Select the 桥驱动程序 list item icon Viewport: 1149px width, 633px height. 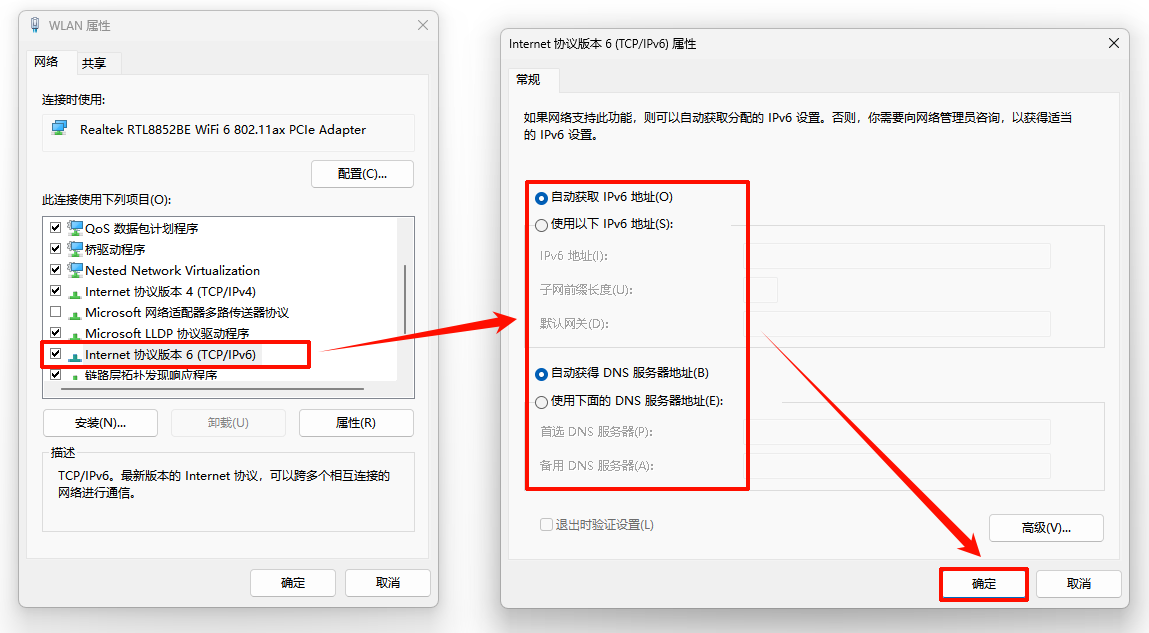coord(75,249)
